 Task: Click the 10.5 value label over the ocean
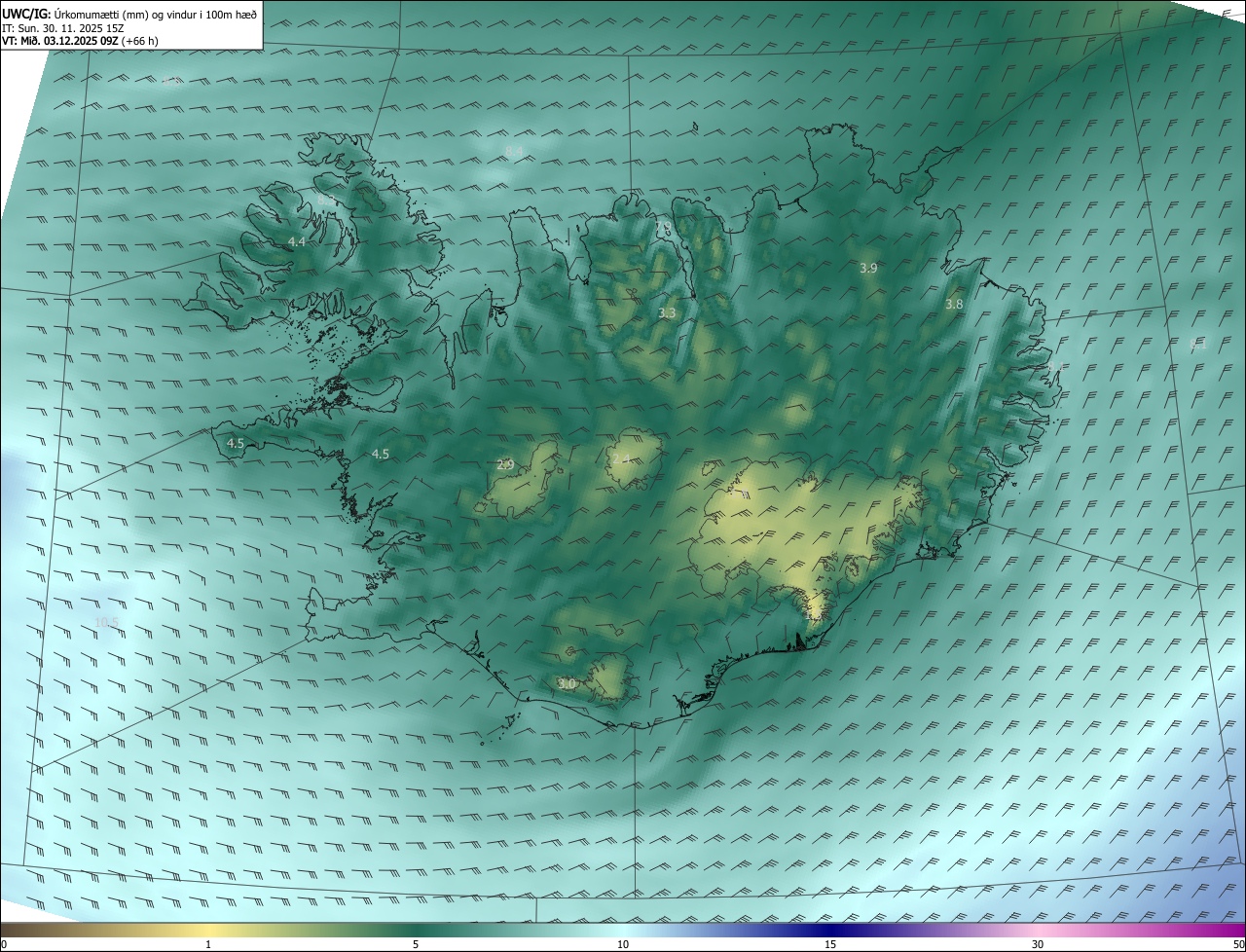pos(106,622)
